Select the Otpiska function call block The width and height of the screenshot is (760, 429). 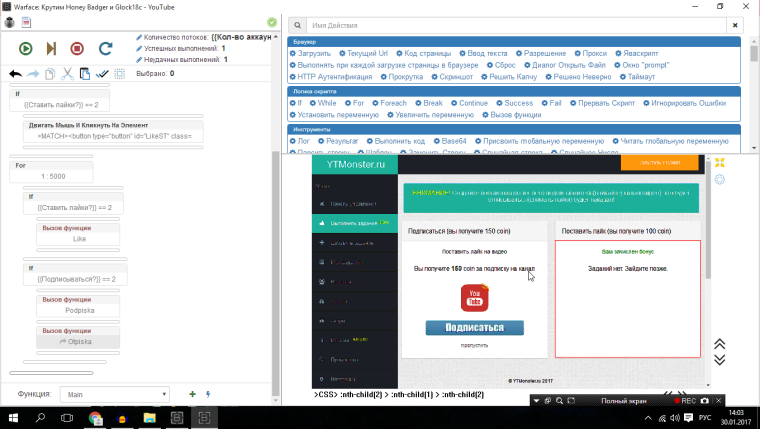(x=78, y=337)
